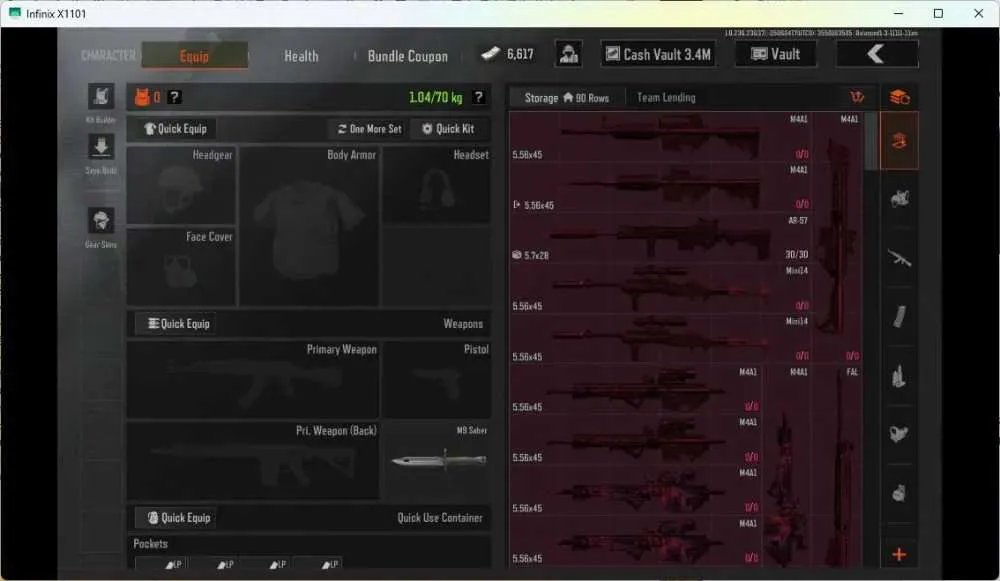Open the Health tab

pos(301,56)
